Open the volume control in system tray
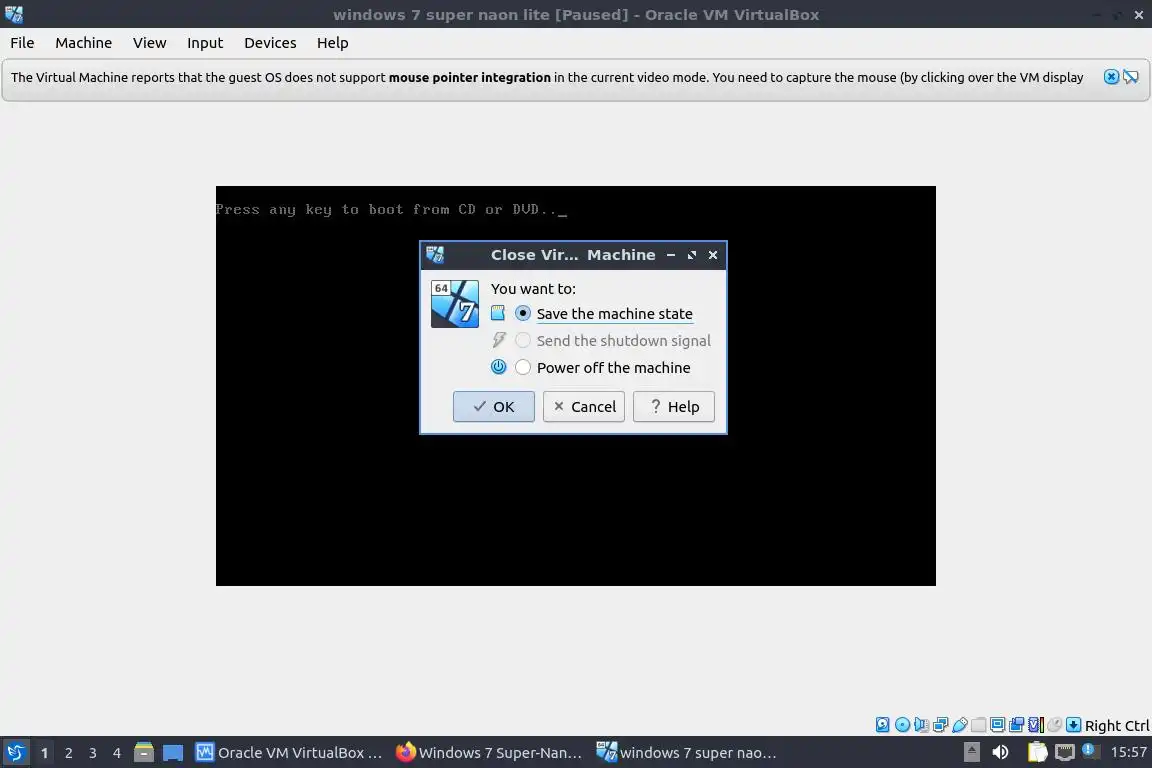The height and width of the screenshot is (768, 1152). pyautogui.click(x=1000, y=752)
